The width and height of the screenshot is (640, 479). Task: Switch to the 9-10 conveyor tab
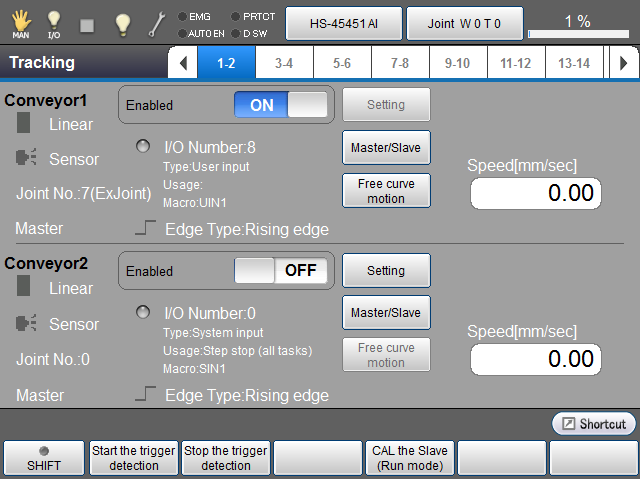click(x=457, y=63)
